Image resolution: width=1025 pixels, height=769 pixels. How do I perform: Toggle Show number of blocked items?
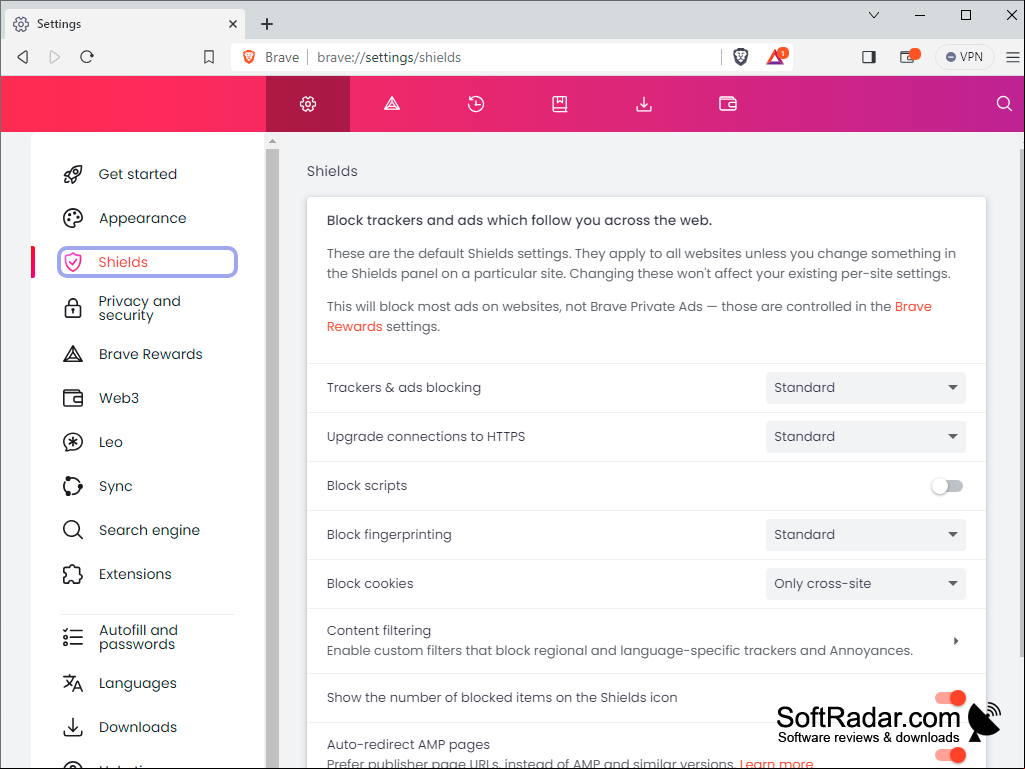(950, 698)
